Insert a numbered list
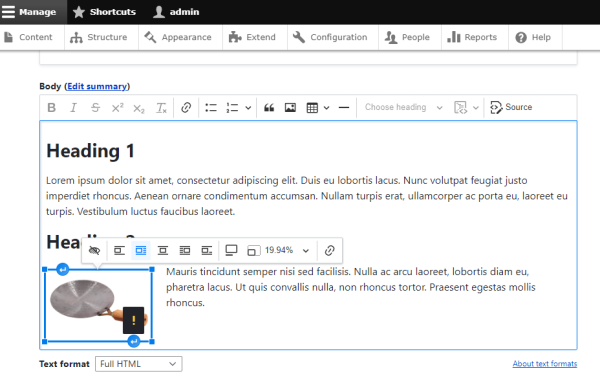Screen dimensions: 600x378 click(232, 108)
